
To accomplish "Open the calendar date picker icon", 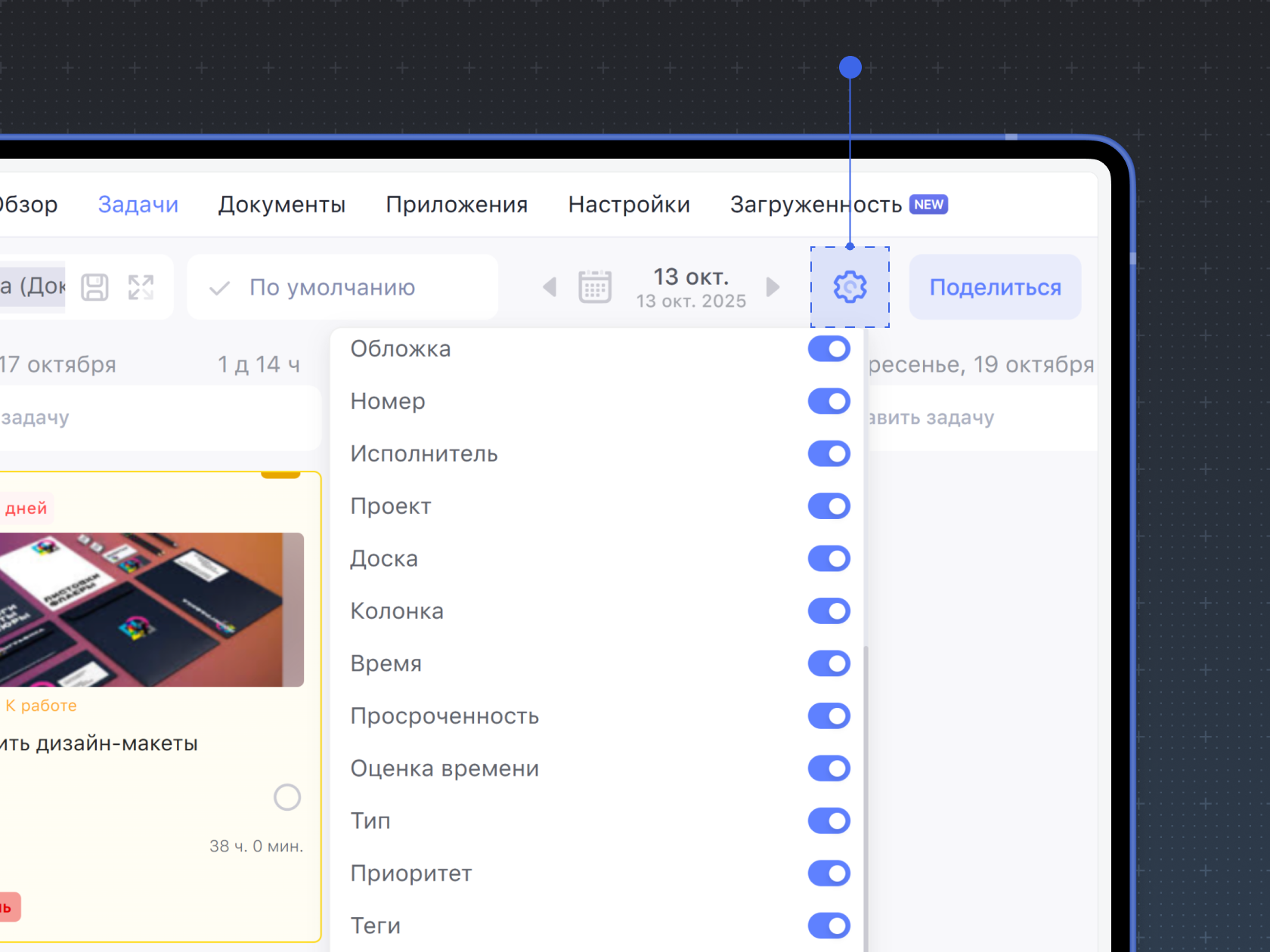I will (x=595, y=287).
